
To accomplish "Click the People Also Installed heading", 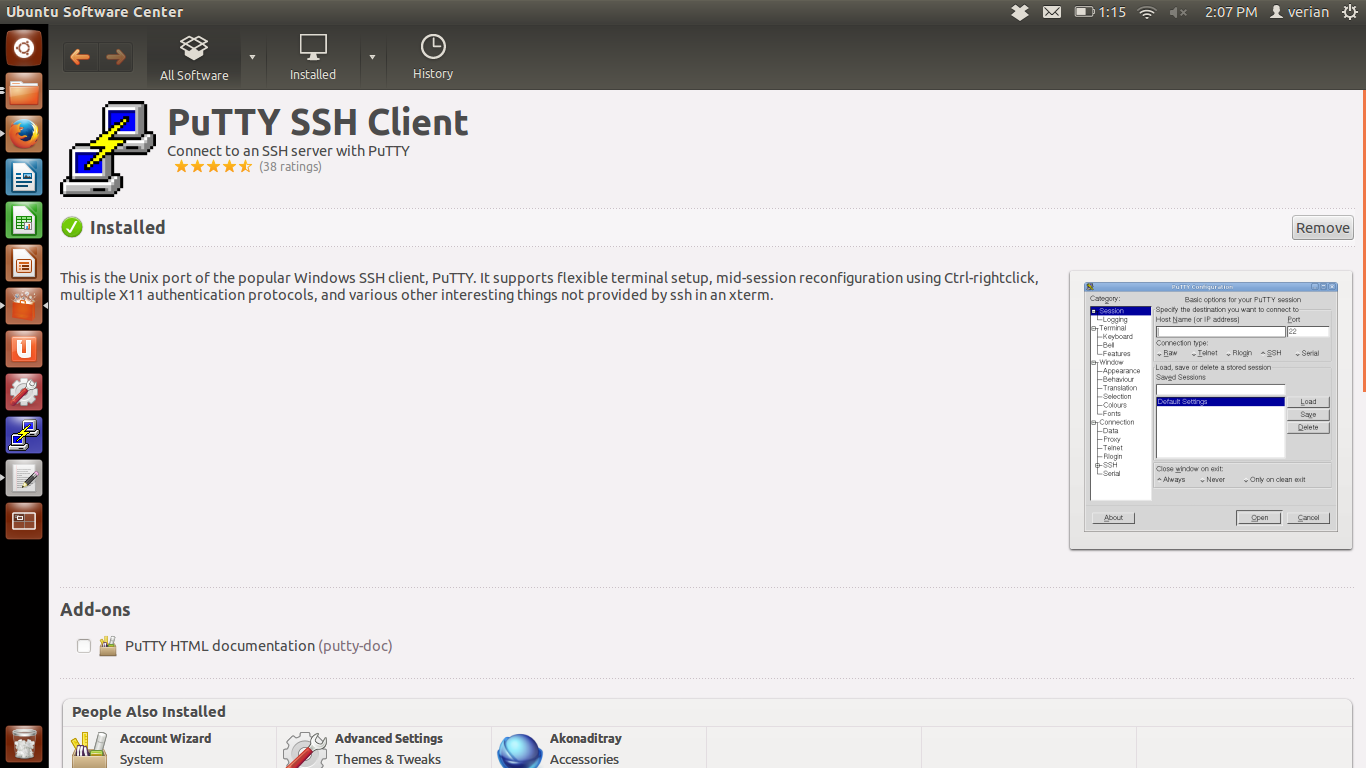I will pos(149,712).
